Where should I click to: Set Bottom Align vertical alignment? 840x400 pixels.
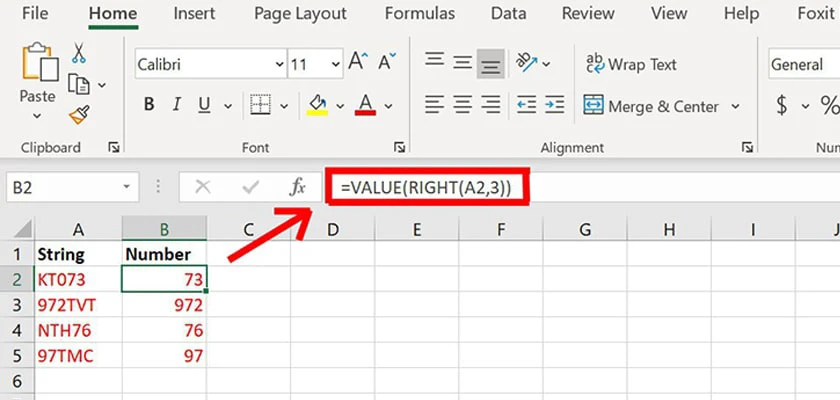(491, 64)
